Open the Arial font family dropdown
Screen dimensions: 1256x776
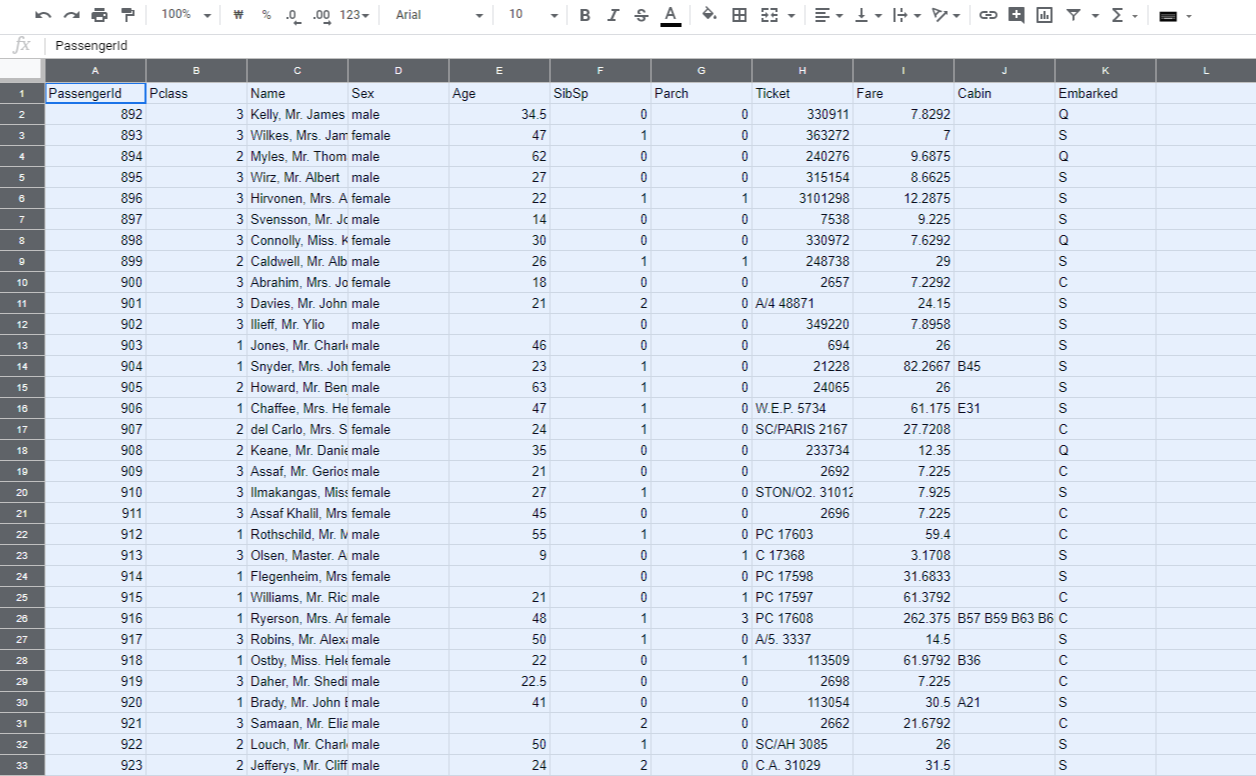point(438,15)
